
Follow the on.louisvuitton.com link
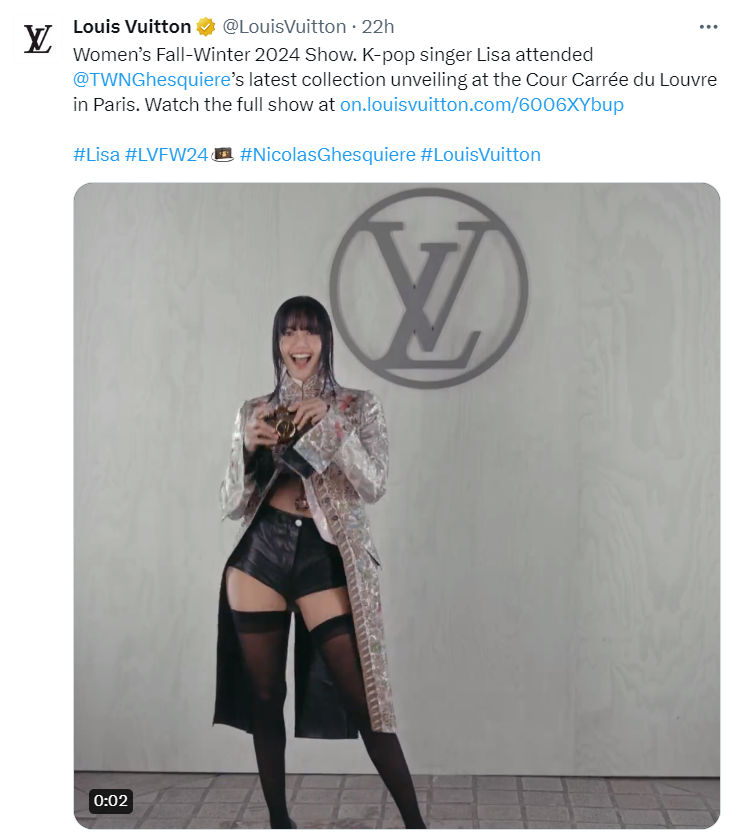point(481,104)
